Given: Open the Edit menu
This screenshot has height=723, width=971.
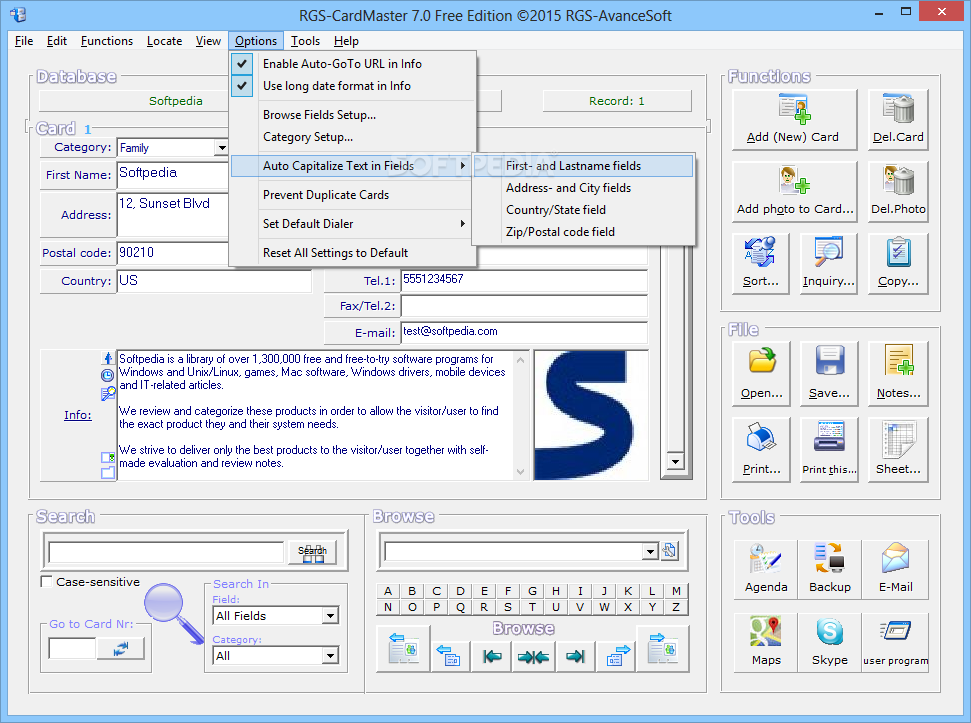Looking at the screenshot, I should point(56,41).
